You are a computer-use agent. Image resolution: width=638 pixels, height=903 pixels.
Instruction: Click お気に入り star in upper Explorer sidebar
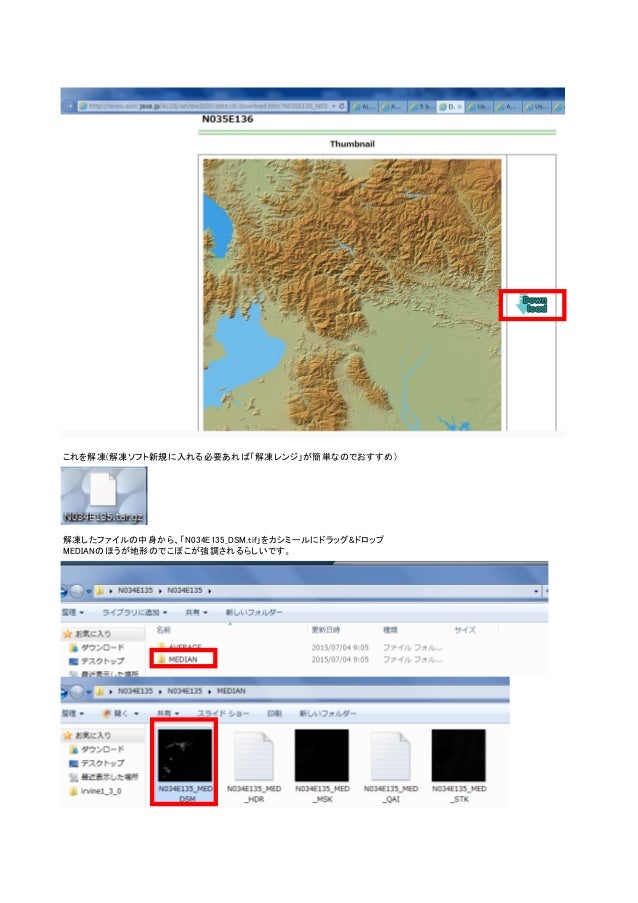click(67, 633)
